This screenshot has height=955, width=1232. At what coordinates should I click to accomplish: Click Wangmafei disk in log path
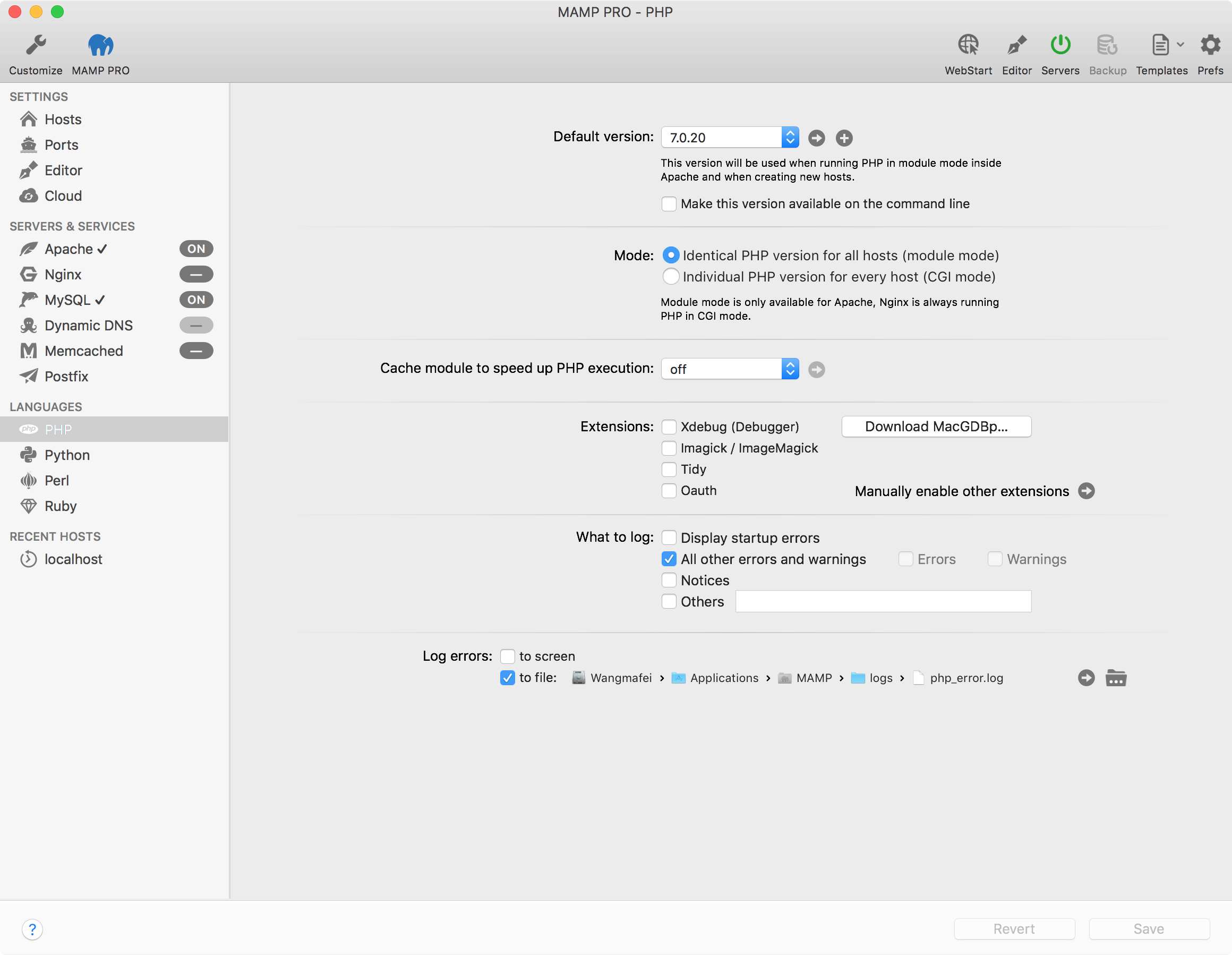[x=612, y=677]
